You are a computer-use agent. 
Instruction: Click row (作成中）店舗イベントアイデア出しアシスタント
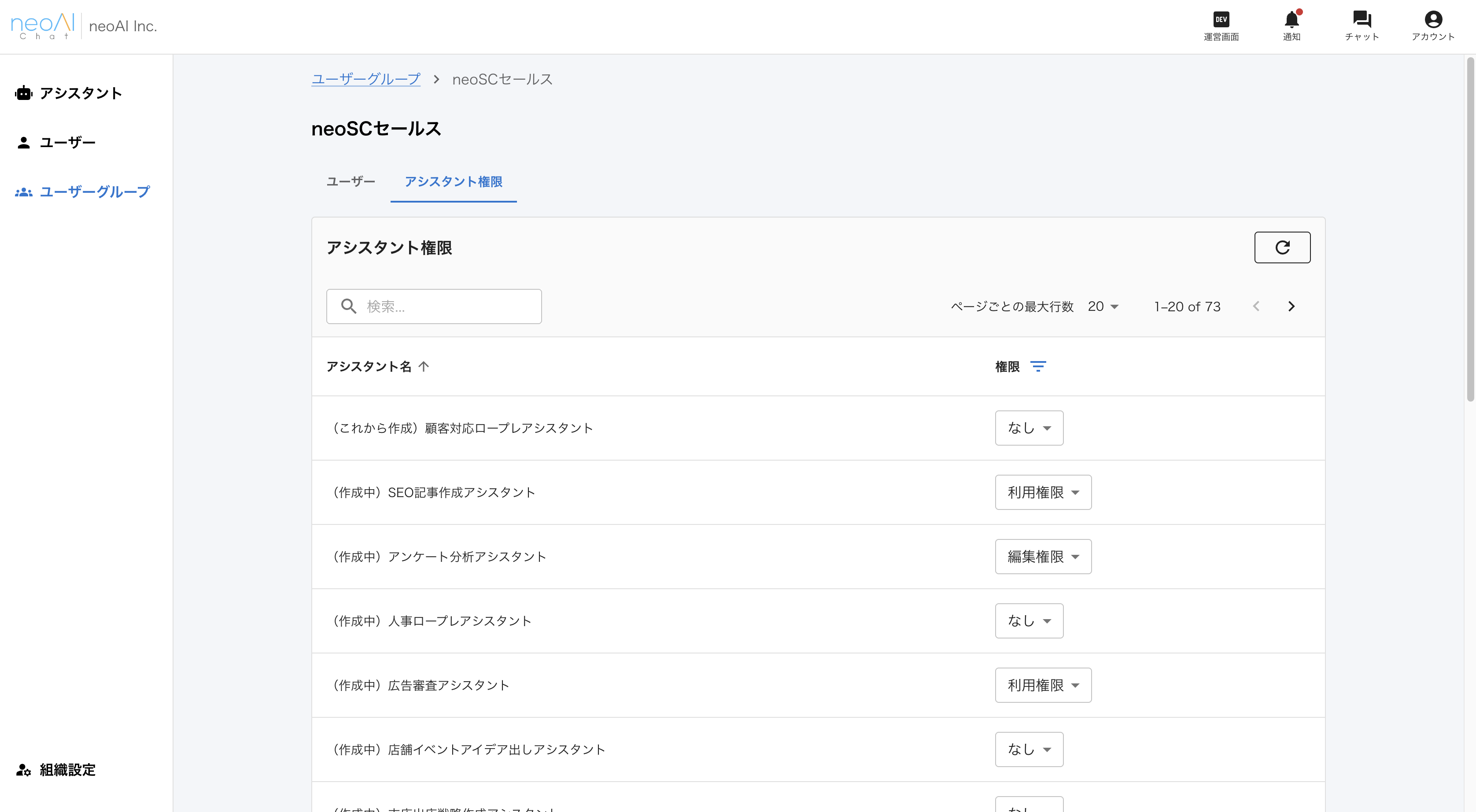pyautogui.click(x=818, y=749)
